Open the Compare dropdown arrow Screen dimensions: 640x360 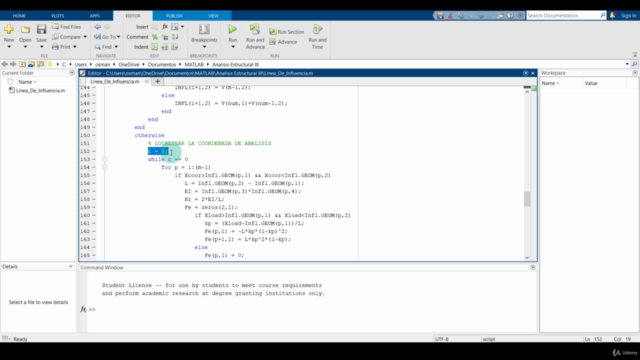tap(85, 37)
